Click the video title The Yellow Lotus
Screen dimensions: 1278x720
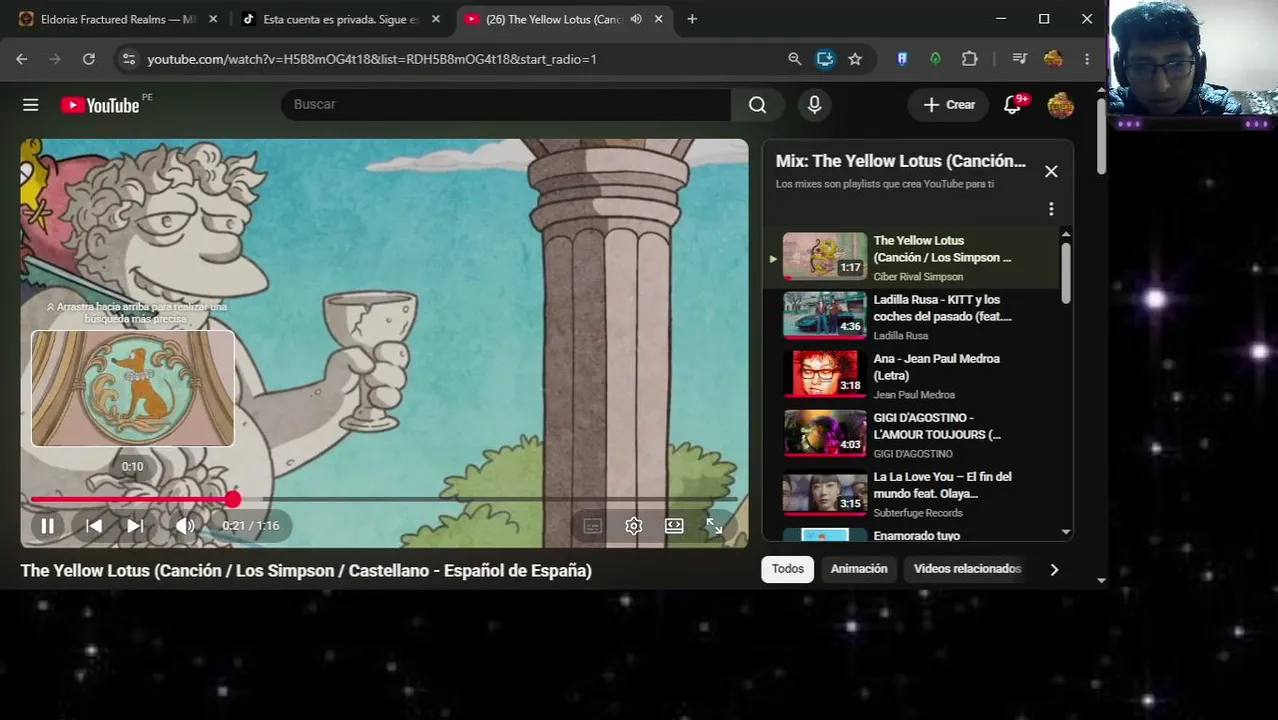pyautogui.click(x=306, y=571)
